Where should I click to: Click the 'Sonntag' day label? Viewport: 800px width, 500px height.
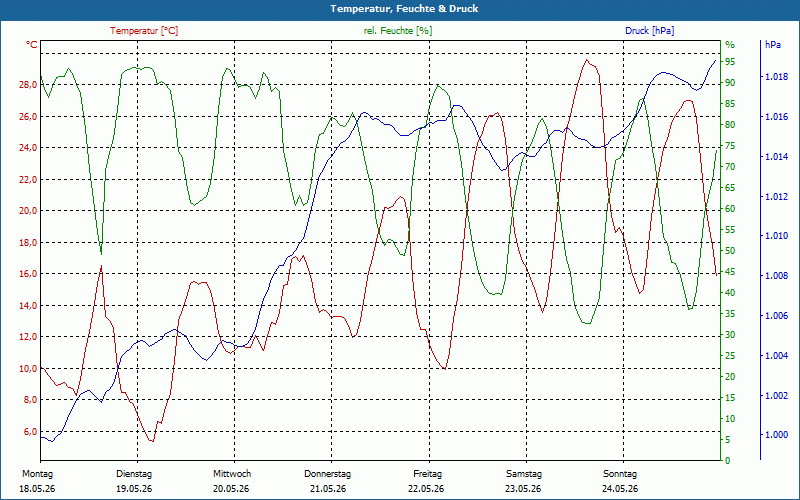click(x=620, y=474)
